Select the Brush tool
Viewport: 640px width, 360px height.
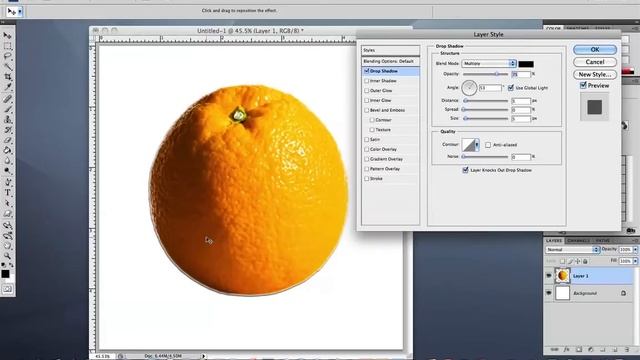coord(7,109)
